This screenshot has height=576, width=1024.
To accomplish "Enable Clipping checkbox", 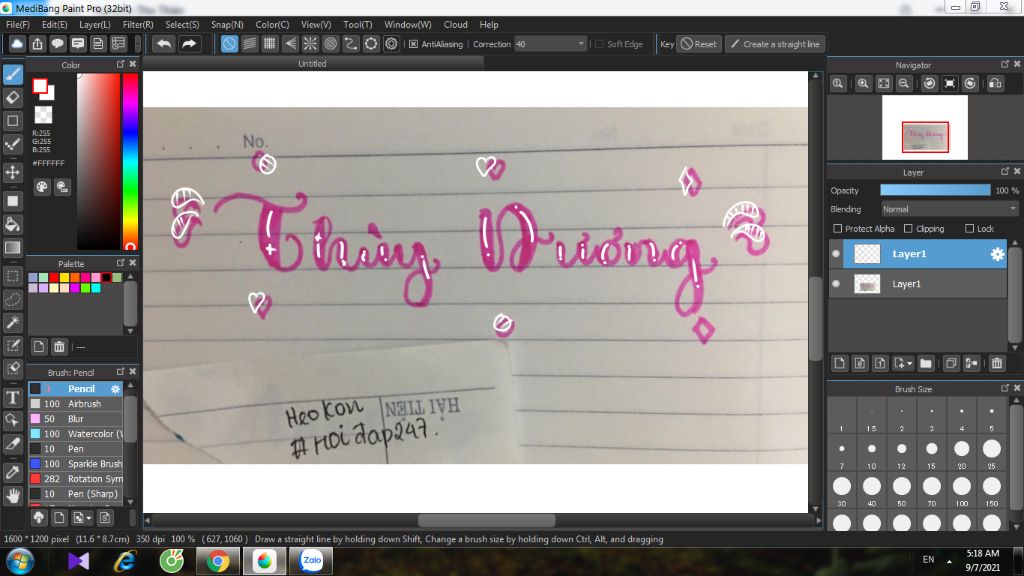I will tap(908, 229).
